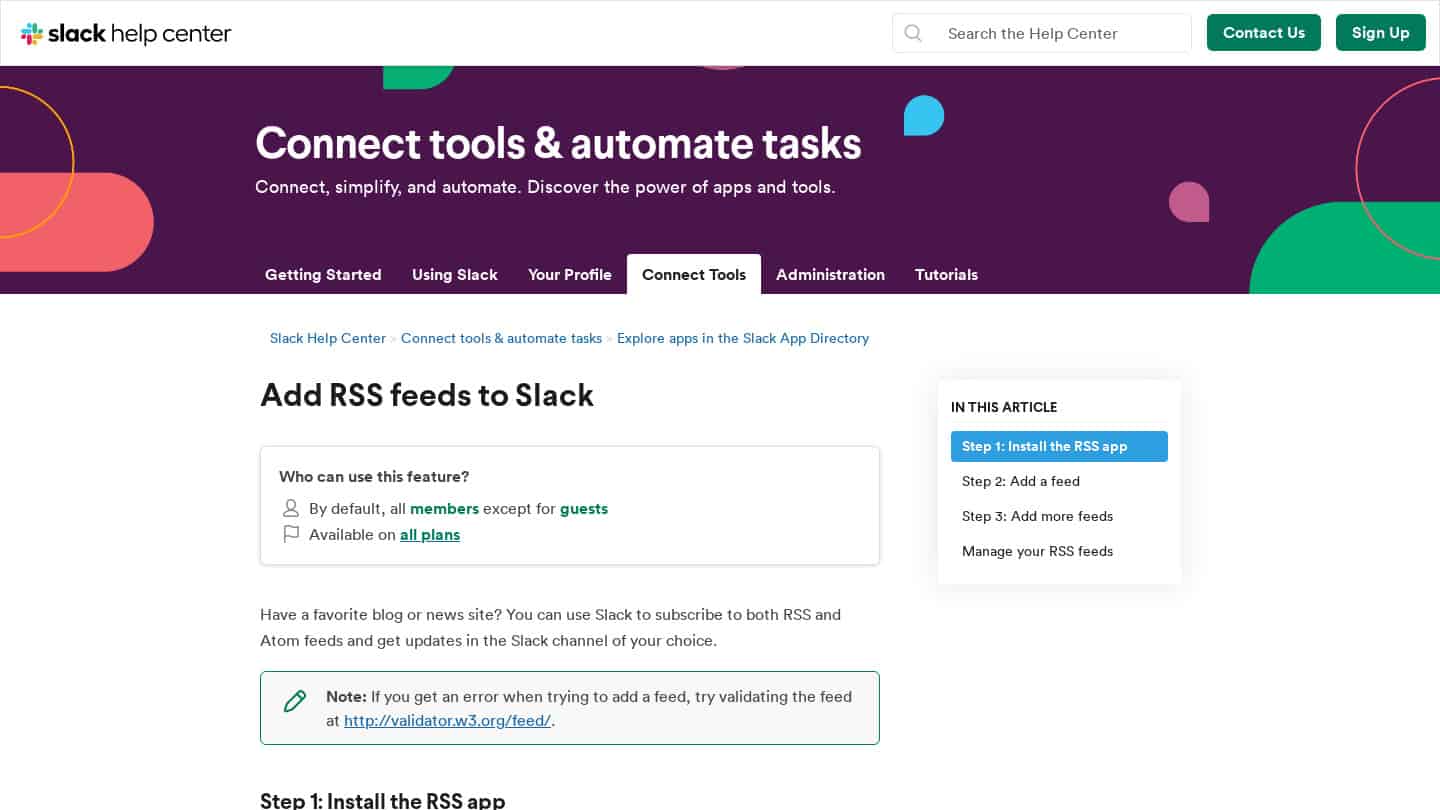Click the Who can use this feature? text
This screenshot has height=810, width=1440.
tap(374, 476)
